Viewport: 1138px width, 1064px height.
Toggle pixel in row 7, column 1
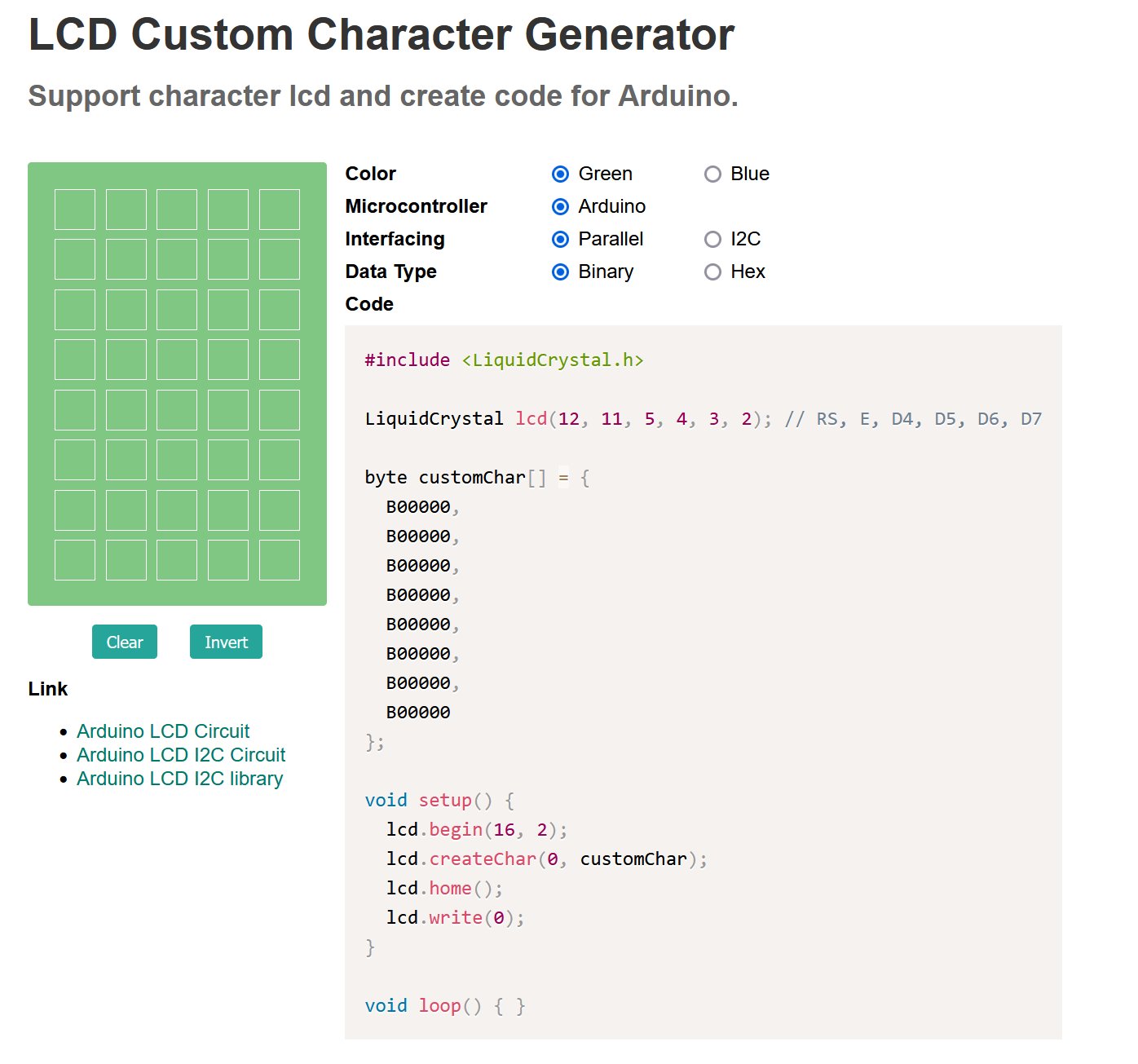pyautogui.click(x=75, y=510)
